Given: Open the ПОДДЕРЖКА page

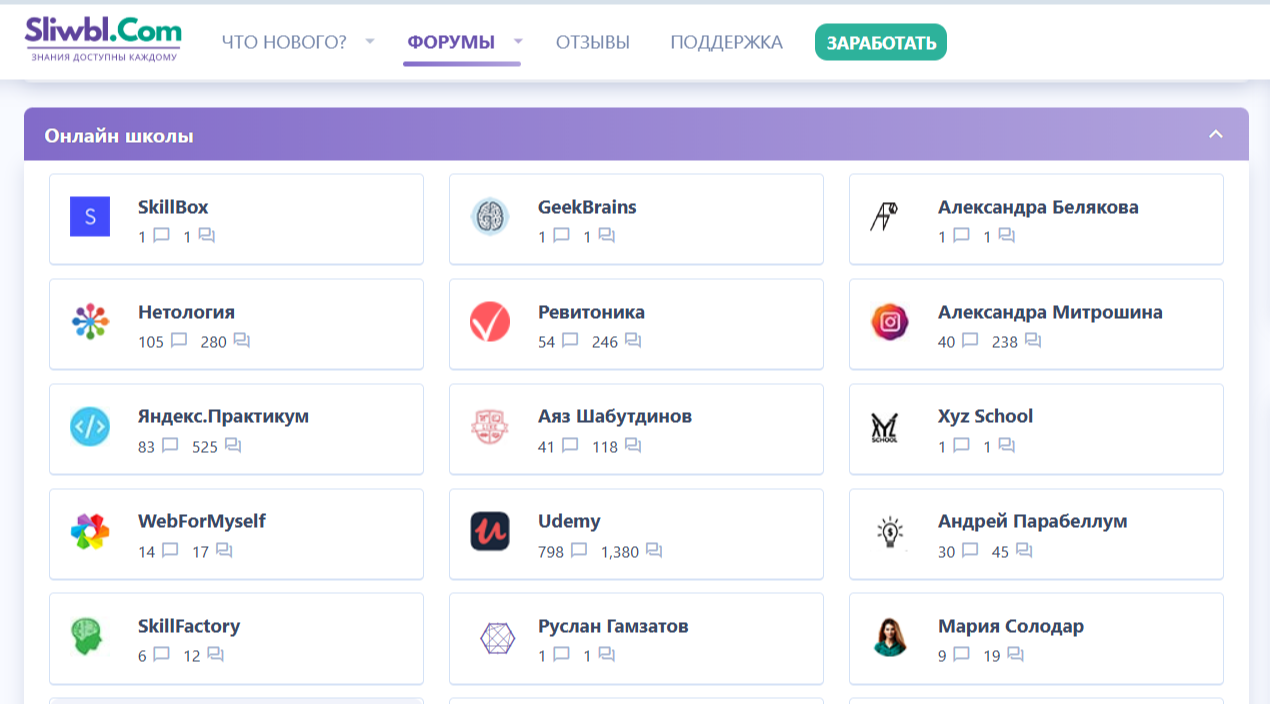Looking at the screenshot, I should 727,42.
